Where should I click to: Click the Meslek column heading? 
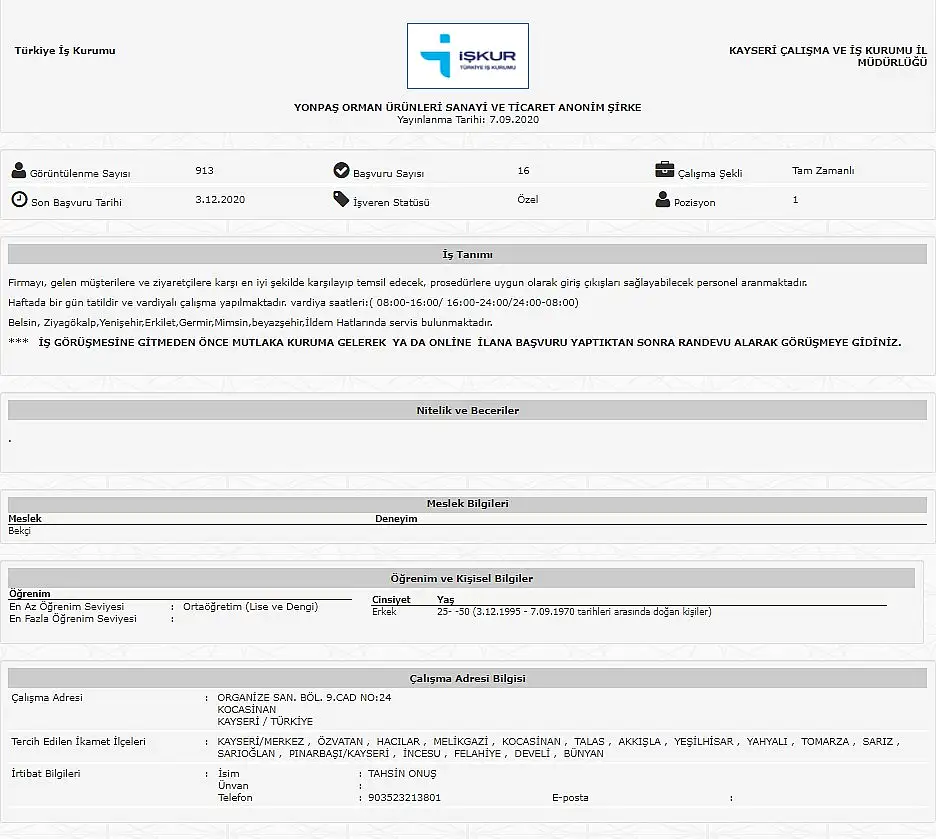click(x=25, y=519)
